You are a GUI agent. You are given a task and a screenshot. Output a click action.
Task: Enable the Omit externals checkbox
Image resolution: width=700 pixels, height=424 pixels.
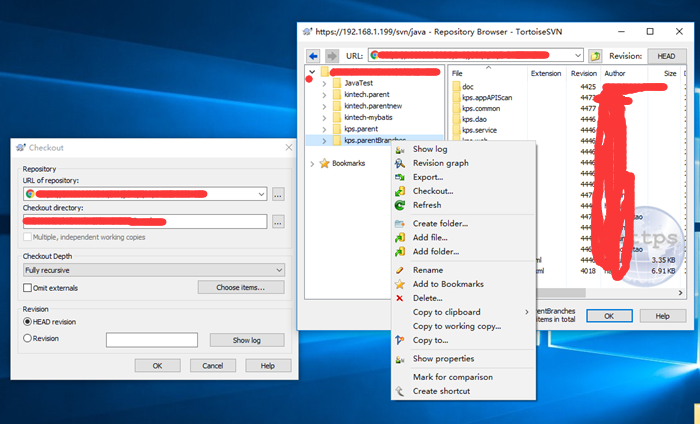tap(27, 288)
